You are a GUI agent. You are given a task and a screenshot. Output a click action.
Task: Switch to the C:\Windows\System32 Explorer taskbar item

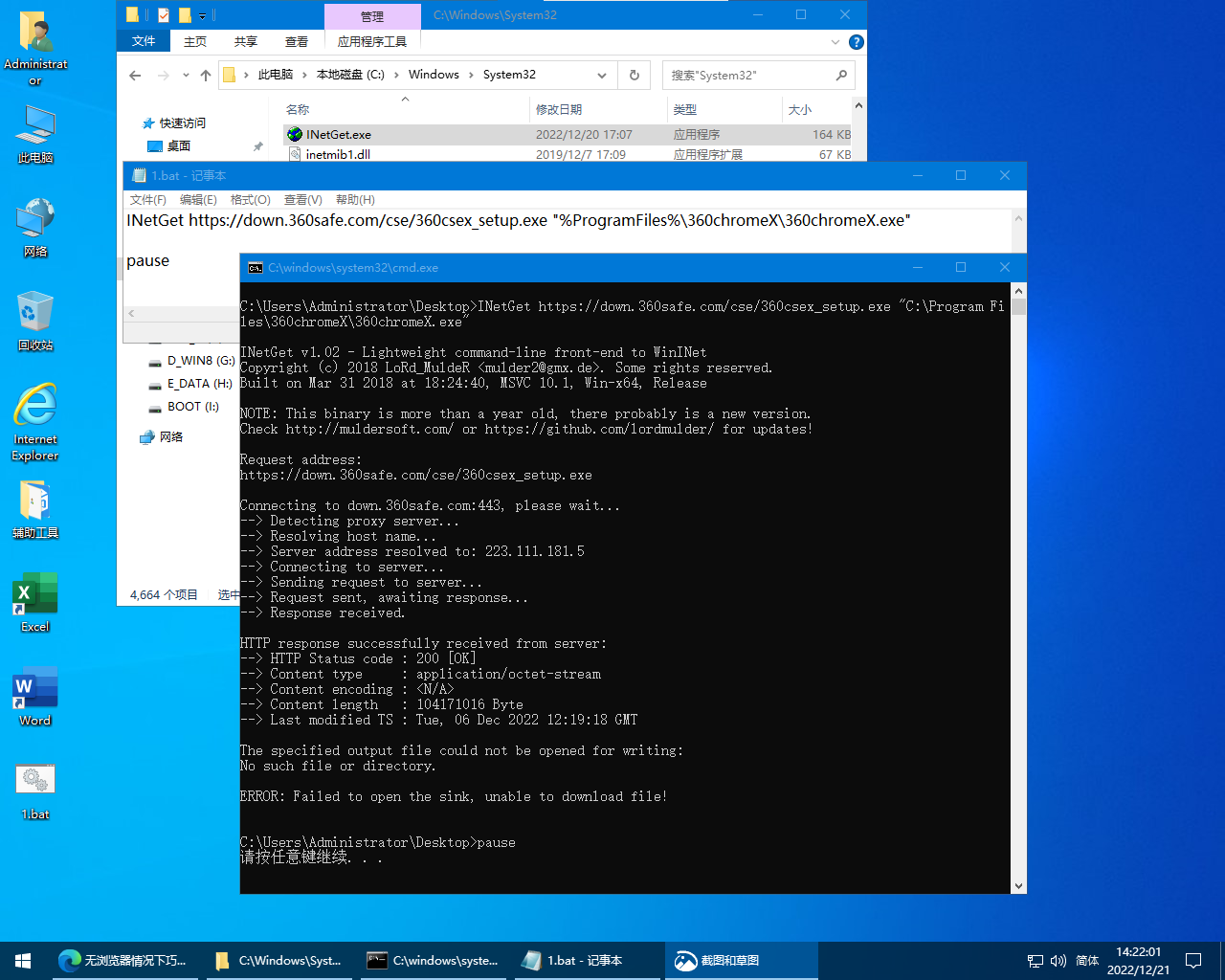click(278, 961)
